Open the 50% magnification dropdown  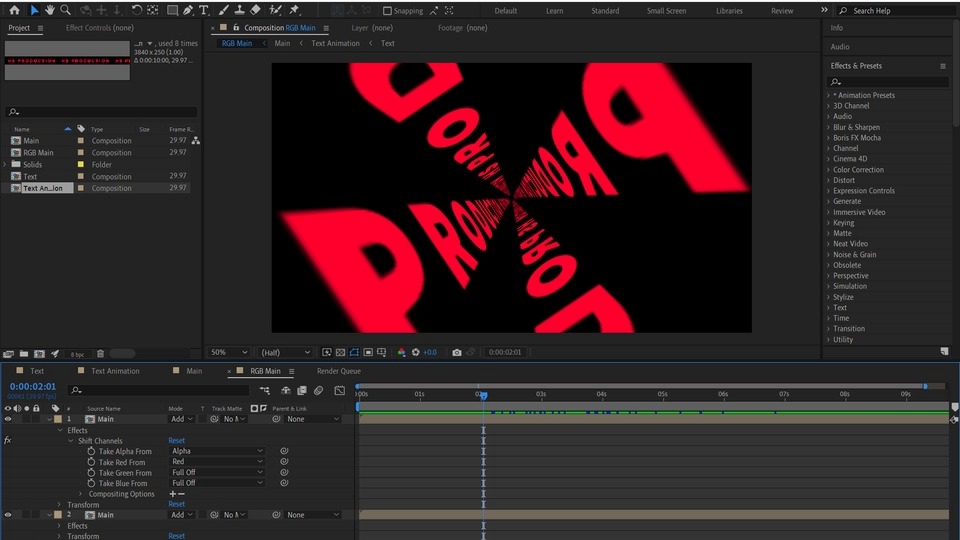pyautogui.click(x=230, y=352)
